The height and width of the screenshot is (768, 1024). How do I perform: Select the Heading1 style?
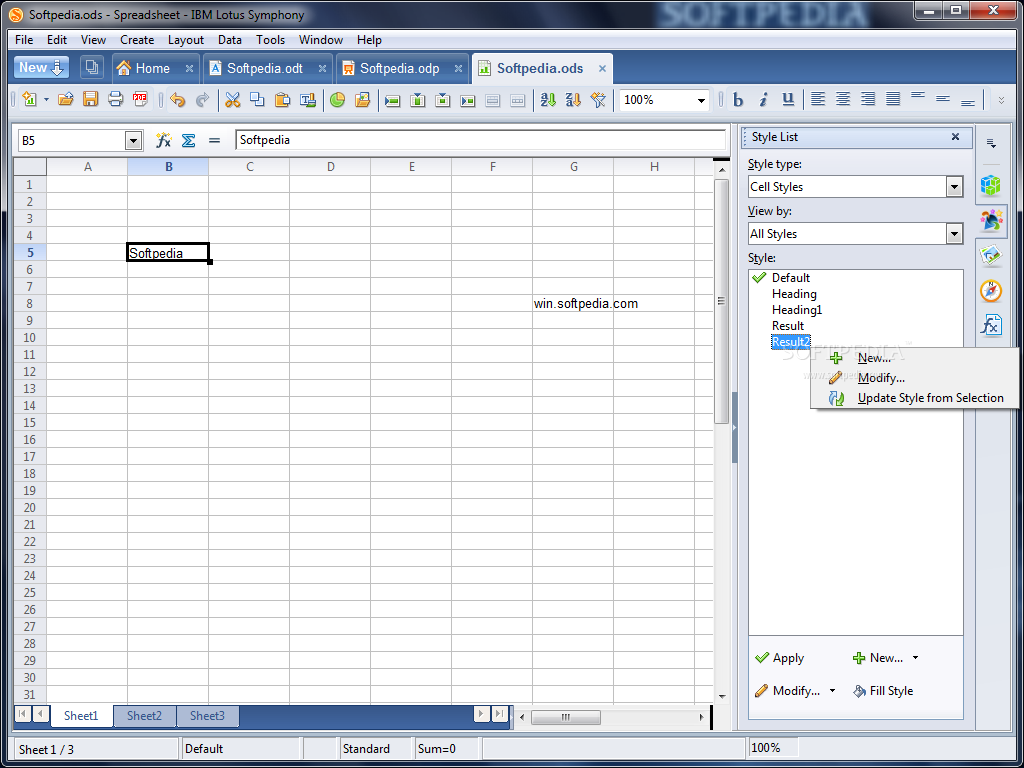(x=797, y=310)
